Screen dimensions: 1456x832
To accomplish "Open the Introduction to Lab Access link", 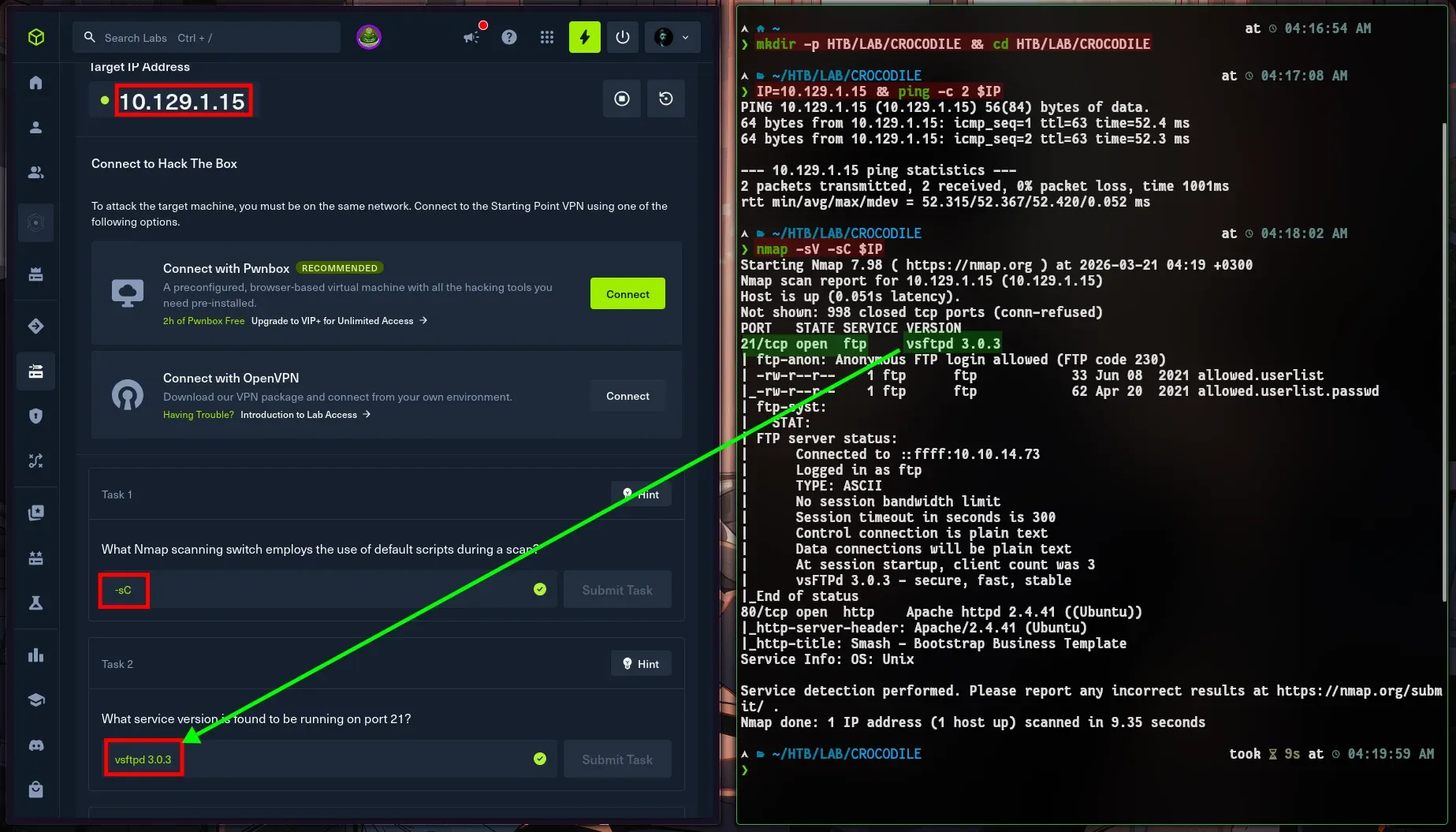I will point(305,415).
